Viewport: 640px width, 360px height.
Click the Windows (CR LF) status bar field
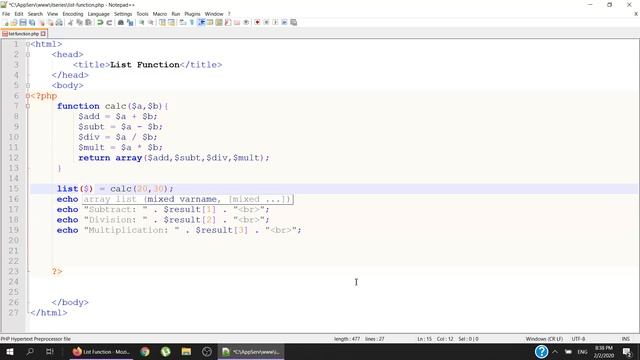(x=544, y=339)
